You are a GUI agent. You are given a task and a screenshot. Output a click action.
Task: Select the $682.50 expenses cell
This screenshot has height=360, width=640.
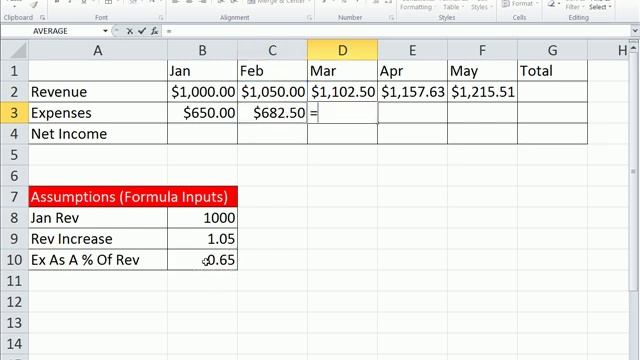(272, 113)
